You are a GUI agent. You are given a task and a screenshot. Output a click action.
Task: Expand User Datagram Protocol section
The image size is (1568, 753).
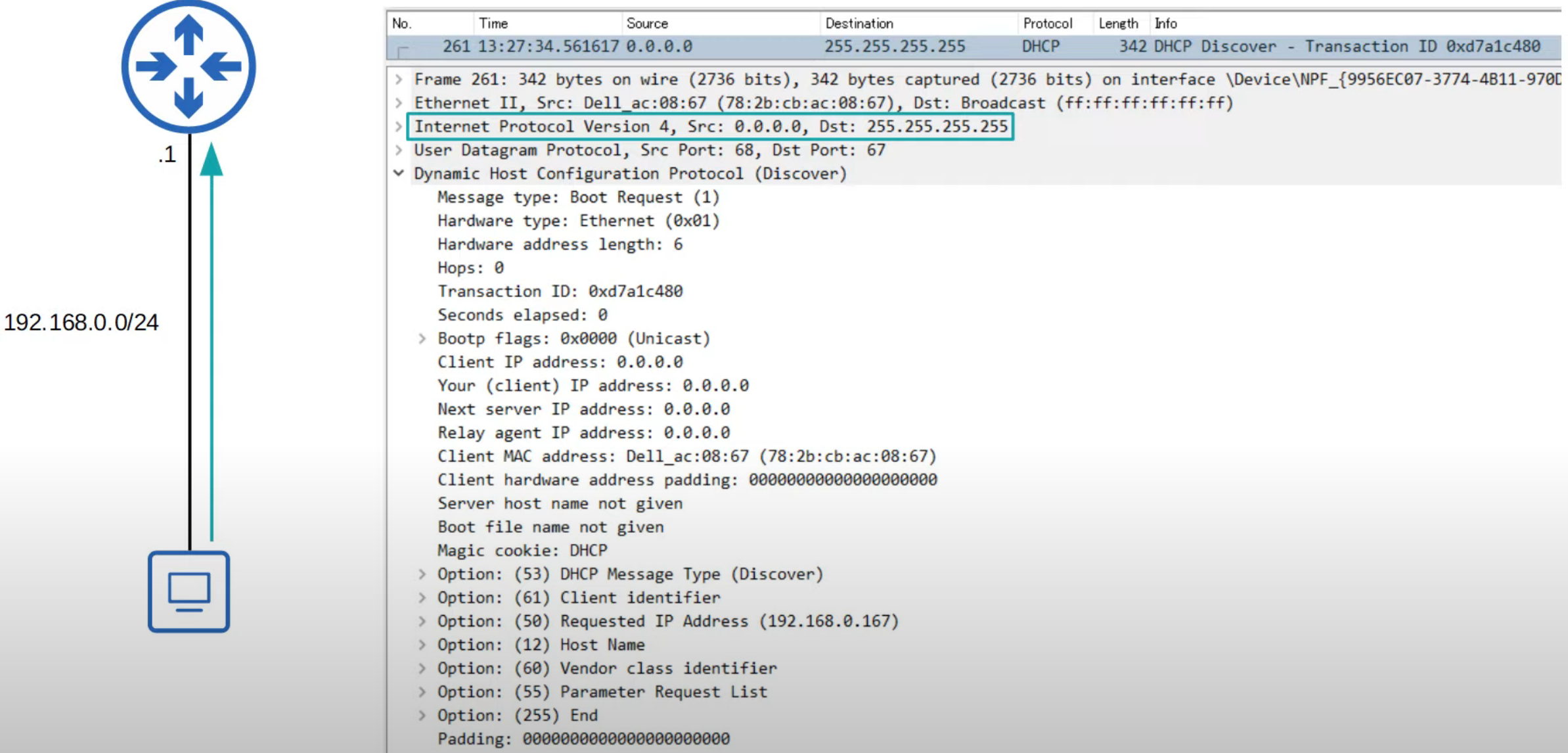tap(399, 150)
